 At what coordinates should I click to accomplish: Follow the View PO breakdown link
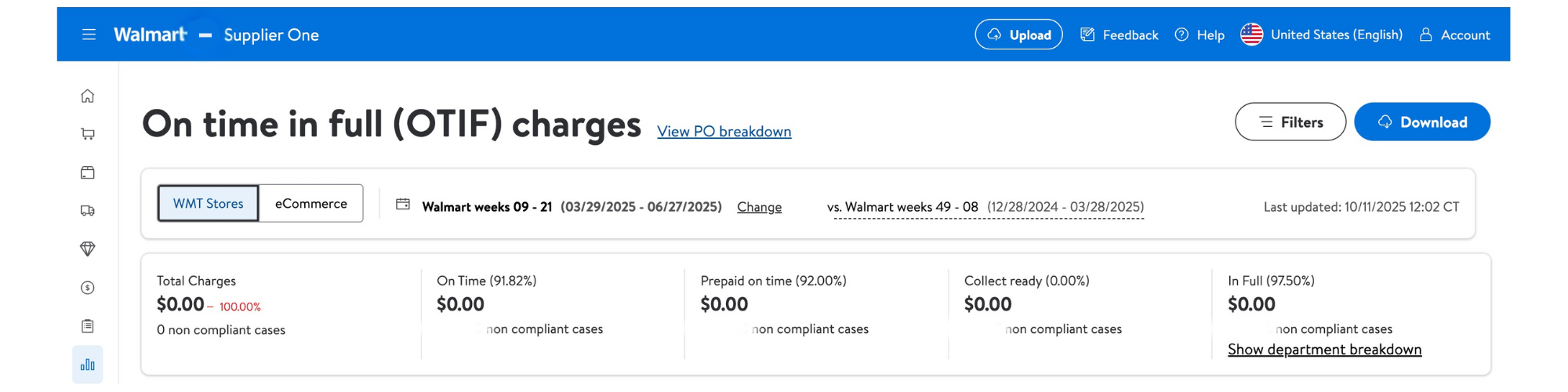[x=724, y=131]
